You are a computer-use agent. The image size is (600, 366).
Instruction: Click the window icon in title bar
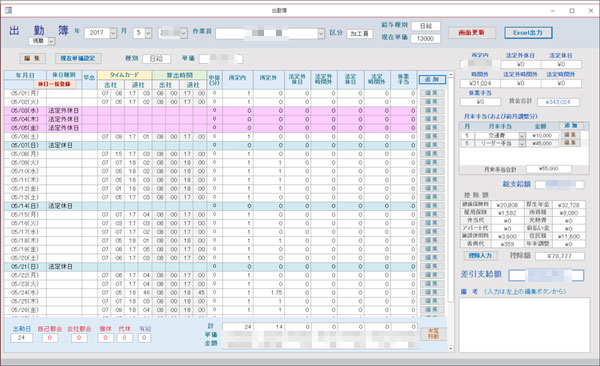pos(8,10)
